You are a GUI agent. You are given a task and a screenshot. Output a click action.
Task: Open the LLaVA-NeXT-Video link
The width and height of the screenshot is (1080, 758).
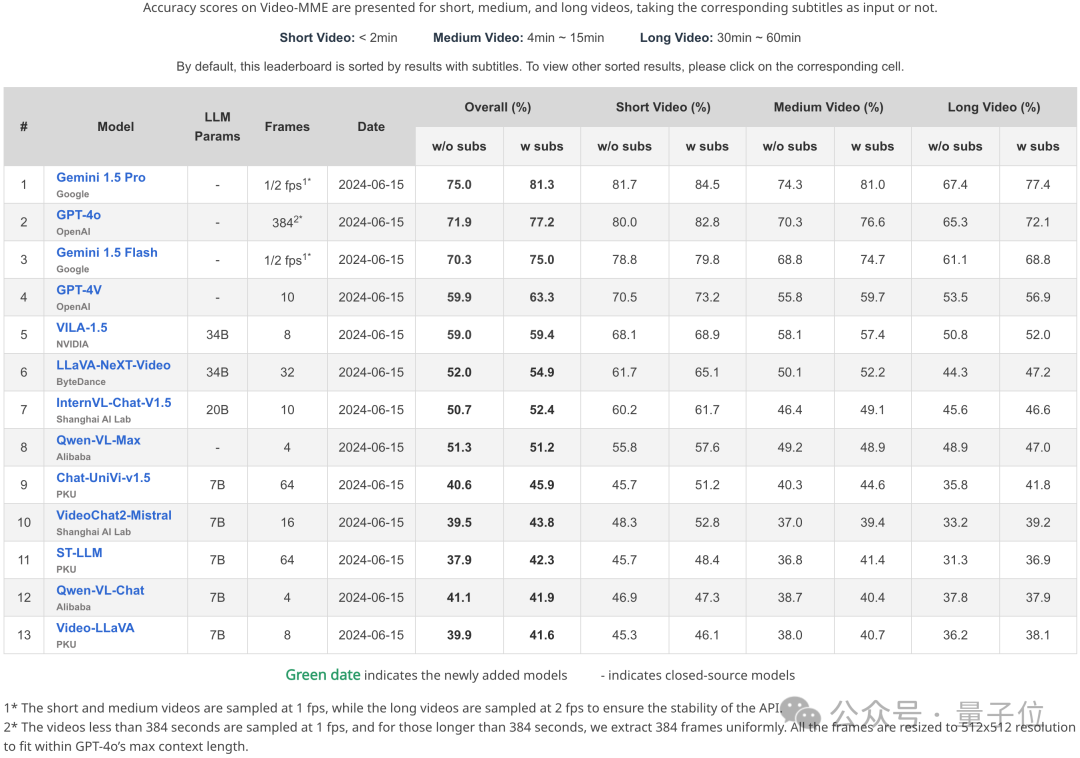click(x=113, y=365)
